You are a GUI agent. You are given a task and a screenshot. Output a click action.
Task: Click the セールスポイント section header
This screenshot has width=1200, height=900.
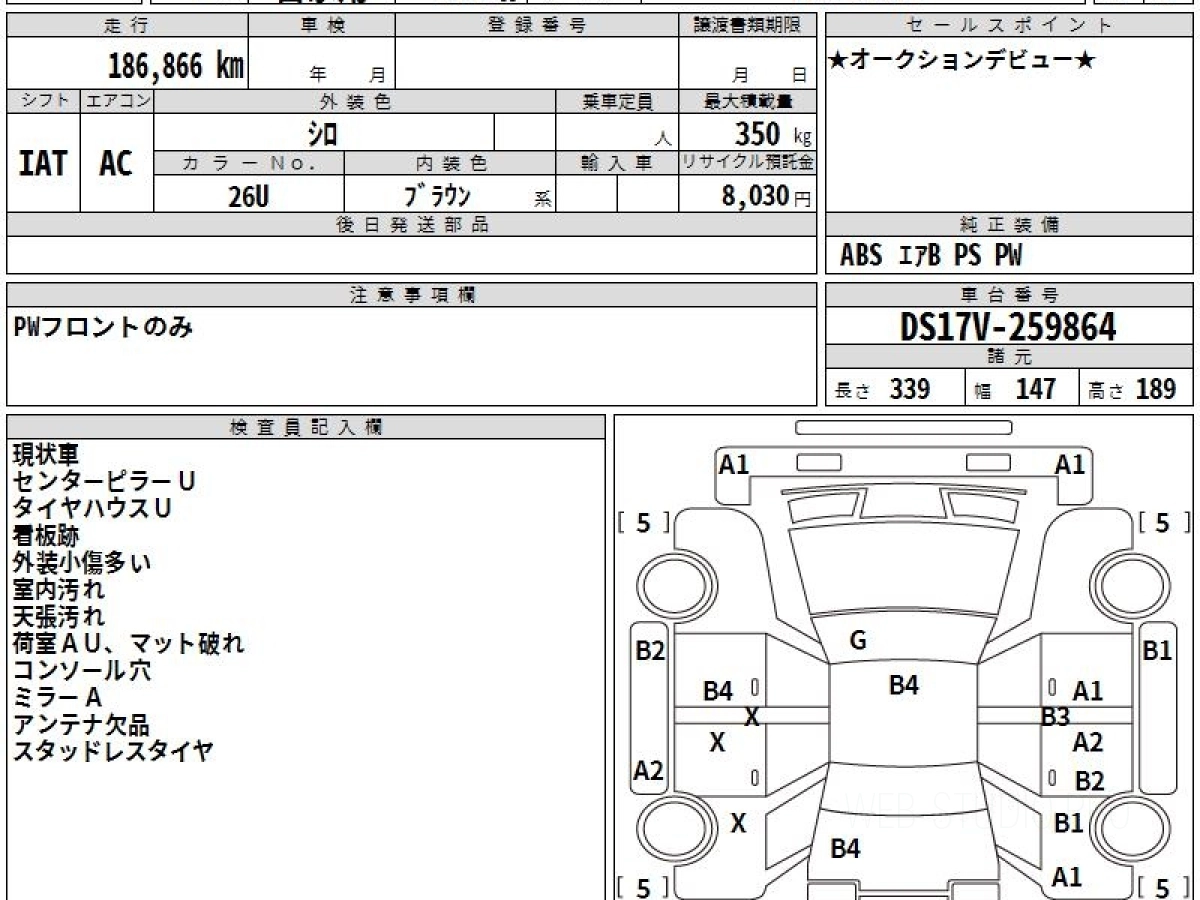(x=1009, y=26)
